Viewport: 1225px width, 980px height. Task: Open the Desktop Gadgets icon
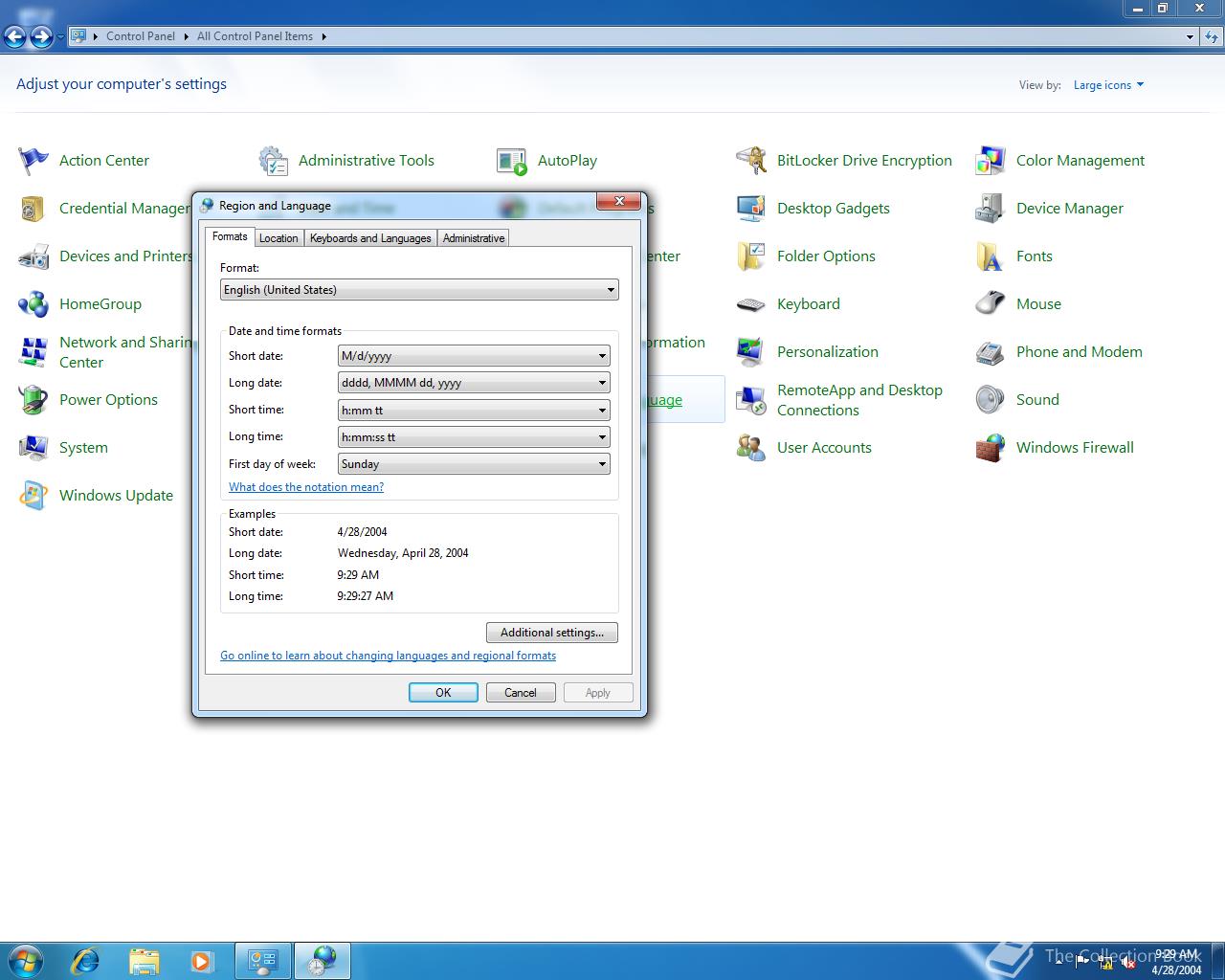click(751, 209)
